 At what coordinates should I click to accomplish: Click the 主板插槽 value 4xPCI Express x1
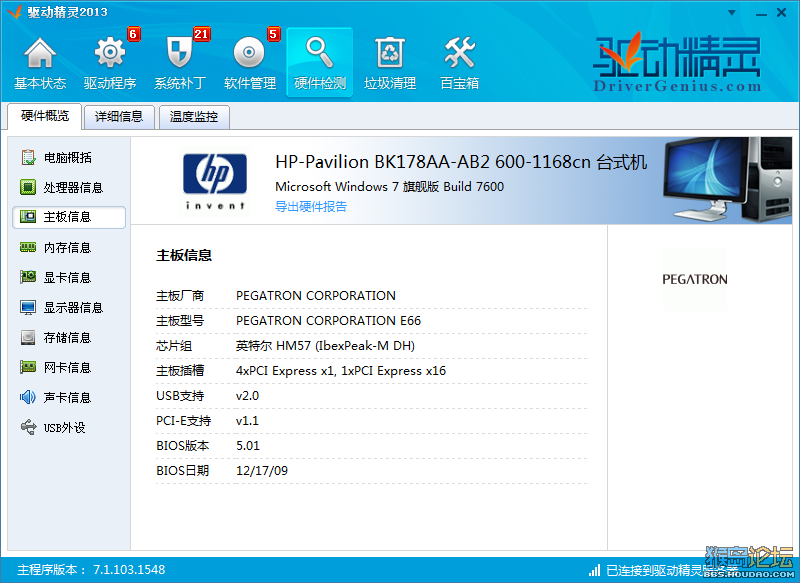pyautogui.click(x=341, y=371)
